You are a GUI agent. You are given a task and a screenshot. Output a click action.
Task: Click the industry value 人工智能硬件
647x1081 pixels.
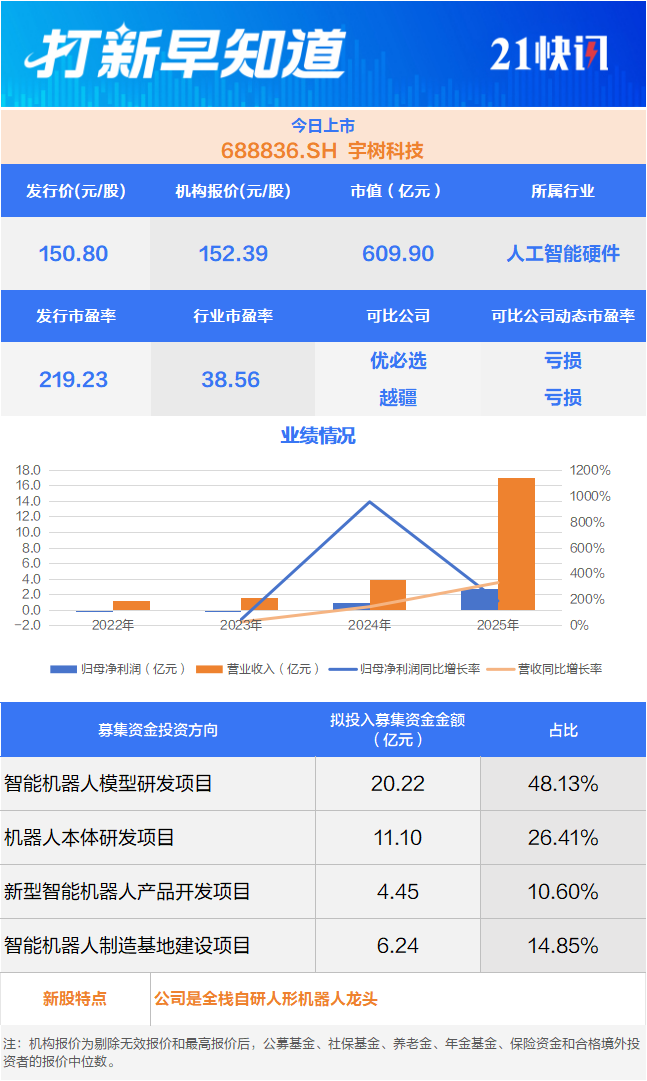(x=563, y=254)
